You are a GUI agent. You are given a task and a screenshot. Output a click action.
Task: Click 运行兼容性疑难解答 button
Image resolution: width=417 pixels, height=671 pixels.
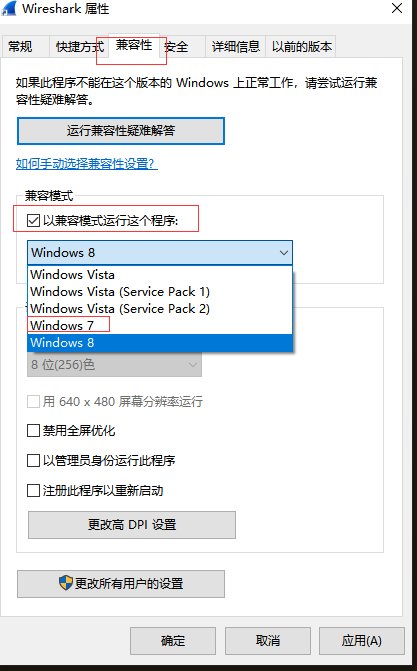click(x=121, y=131)
